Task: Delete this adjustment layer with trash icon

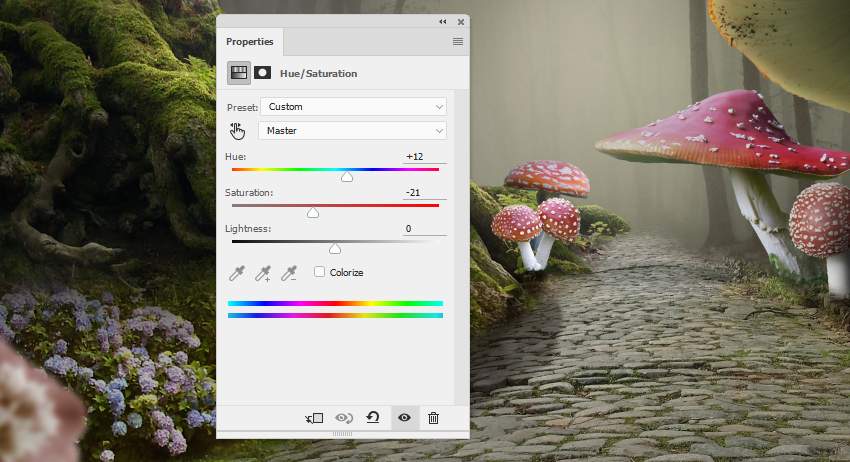Action: pos(433,418)
